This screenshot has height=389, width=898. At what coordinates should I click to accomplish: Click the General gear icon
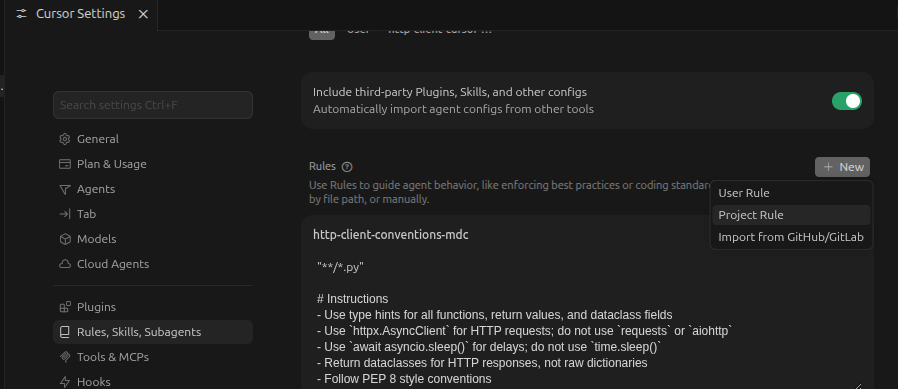(65, 139)
